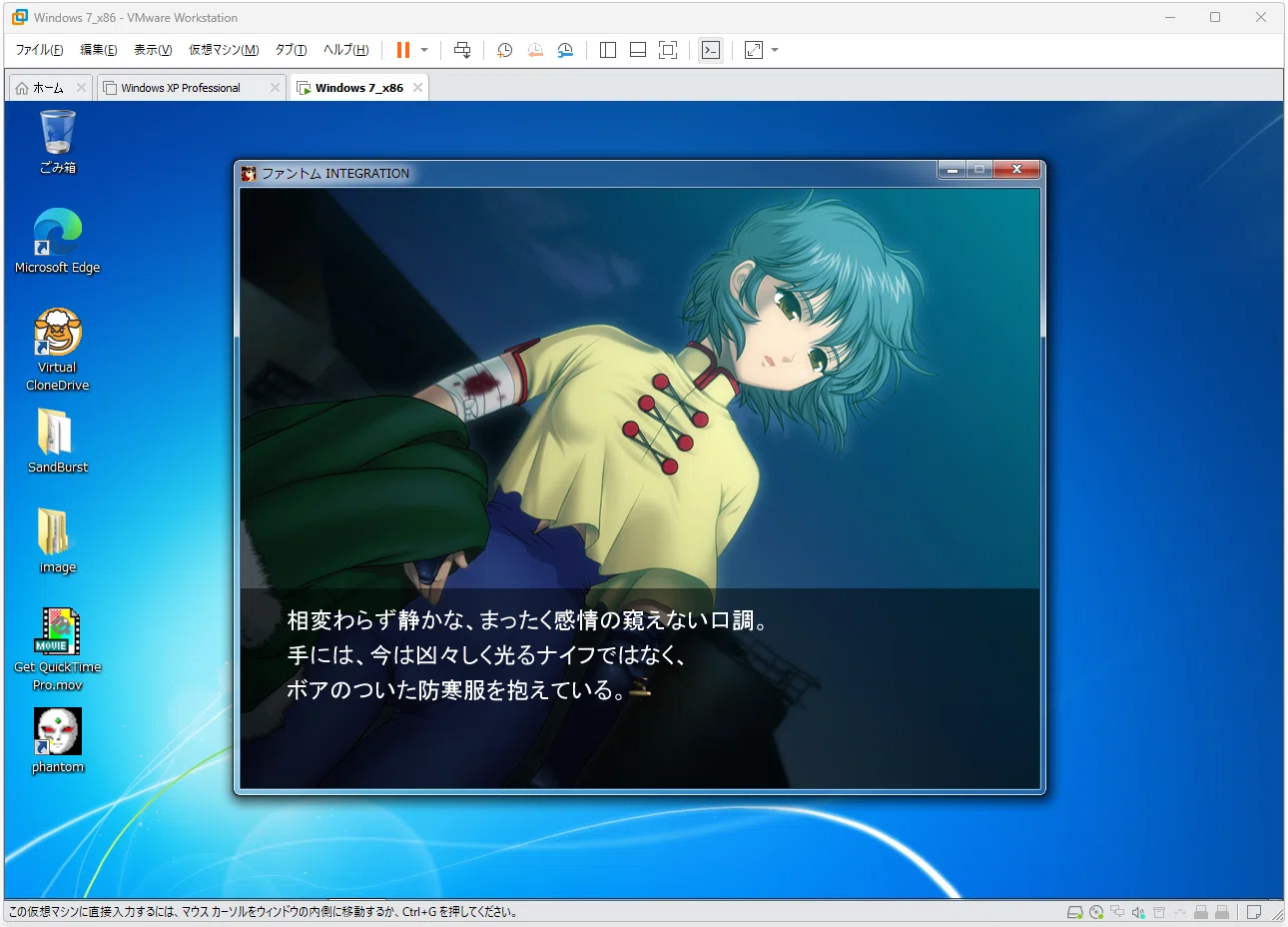Select the Virtual CloneDrive shortcut
Screen dimensions: 1288x927
pos(58,350)
